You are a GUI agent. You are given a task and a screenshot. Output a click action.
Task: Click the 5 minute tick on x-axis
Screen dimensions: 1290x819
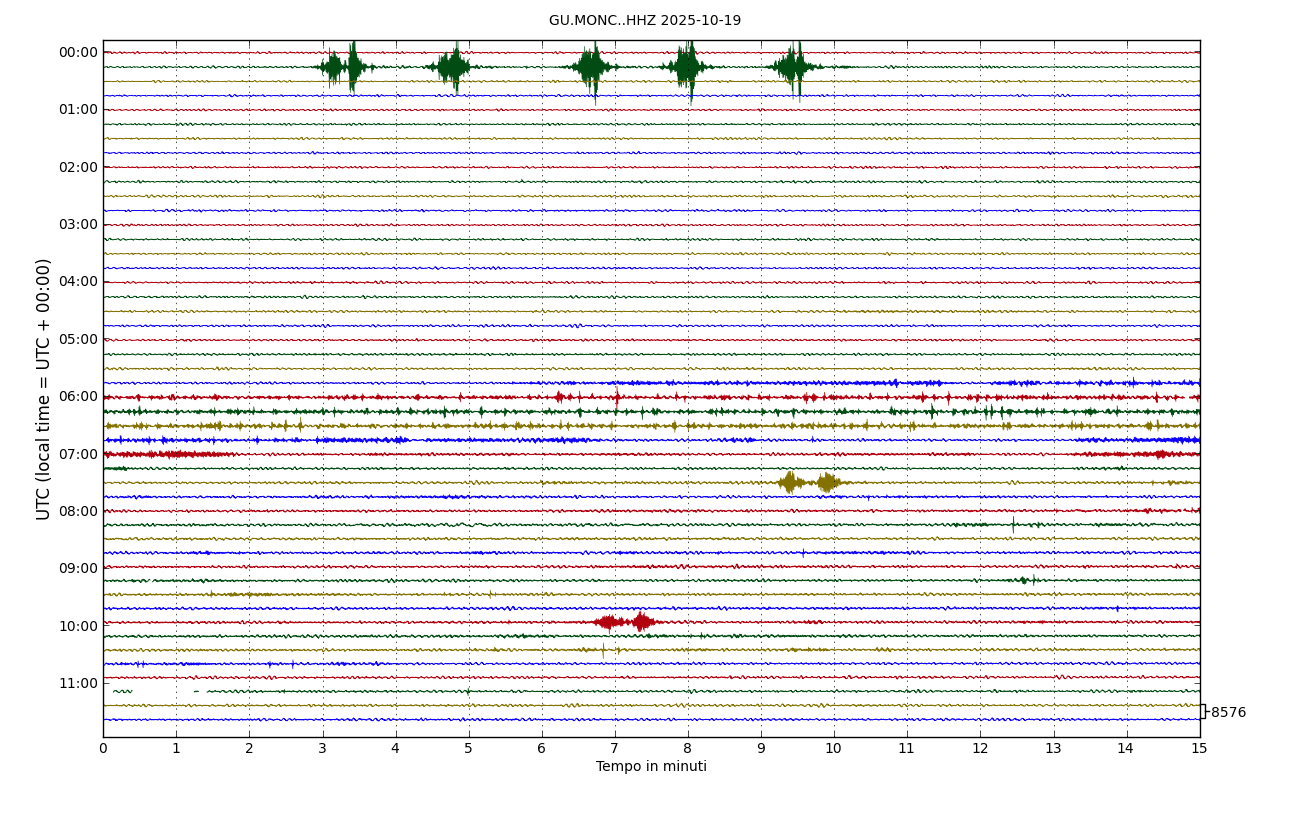[468, 749]
